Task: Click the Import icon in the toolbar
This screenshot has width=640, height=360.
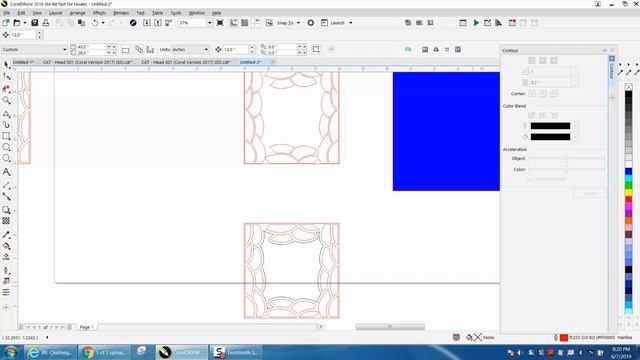Action: point(147,23)
